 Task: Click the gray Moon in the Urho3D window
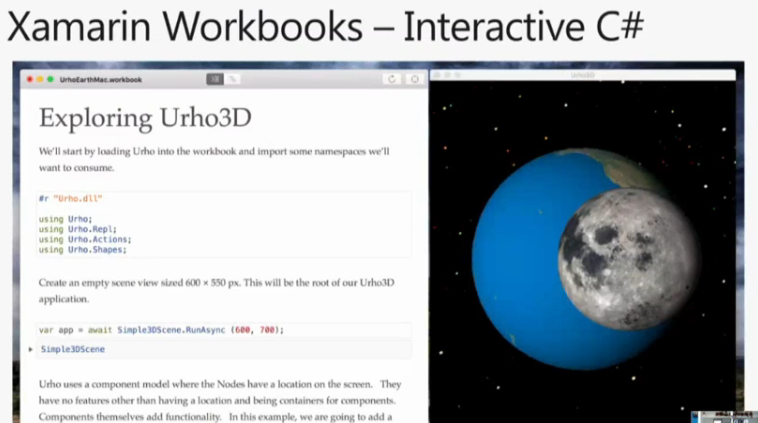click(x=629, y=259)
